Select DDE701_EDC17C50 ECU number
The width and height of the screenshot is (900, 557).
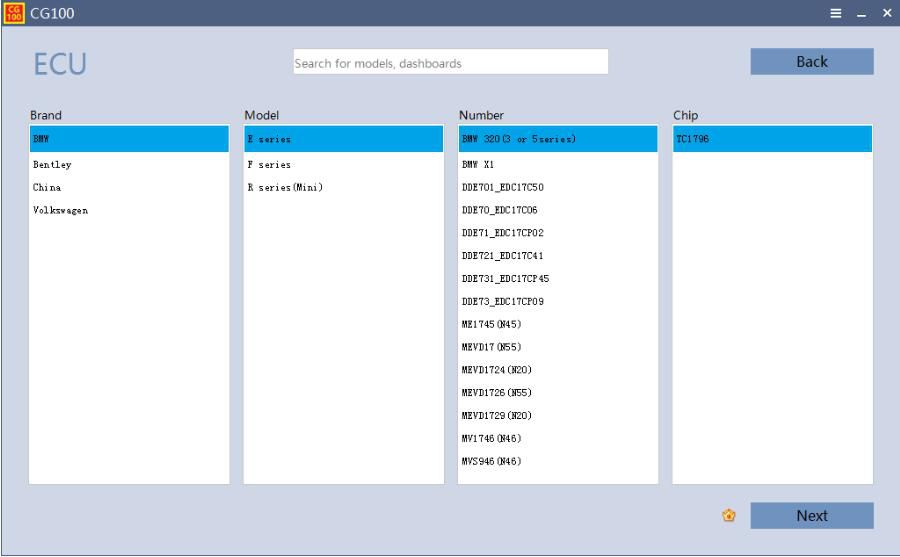pyautogui.click(x=502, y=187)
